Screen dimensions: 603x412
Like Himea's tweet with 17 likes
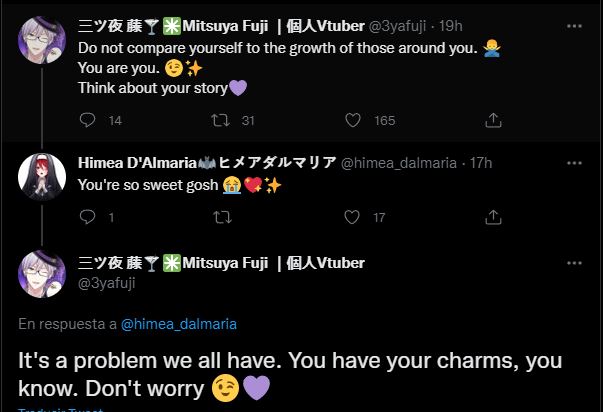352,217
